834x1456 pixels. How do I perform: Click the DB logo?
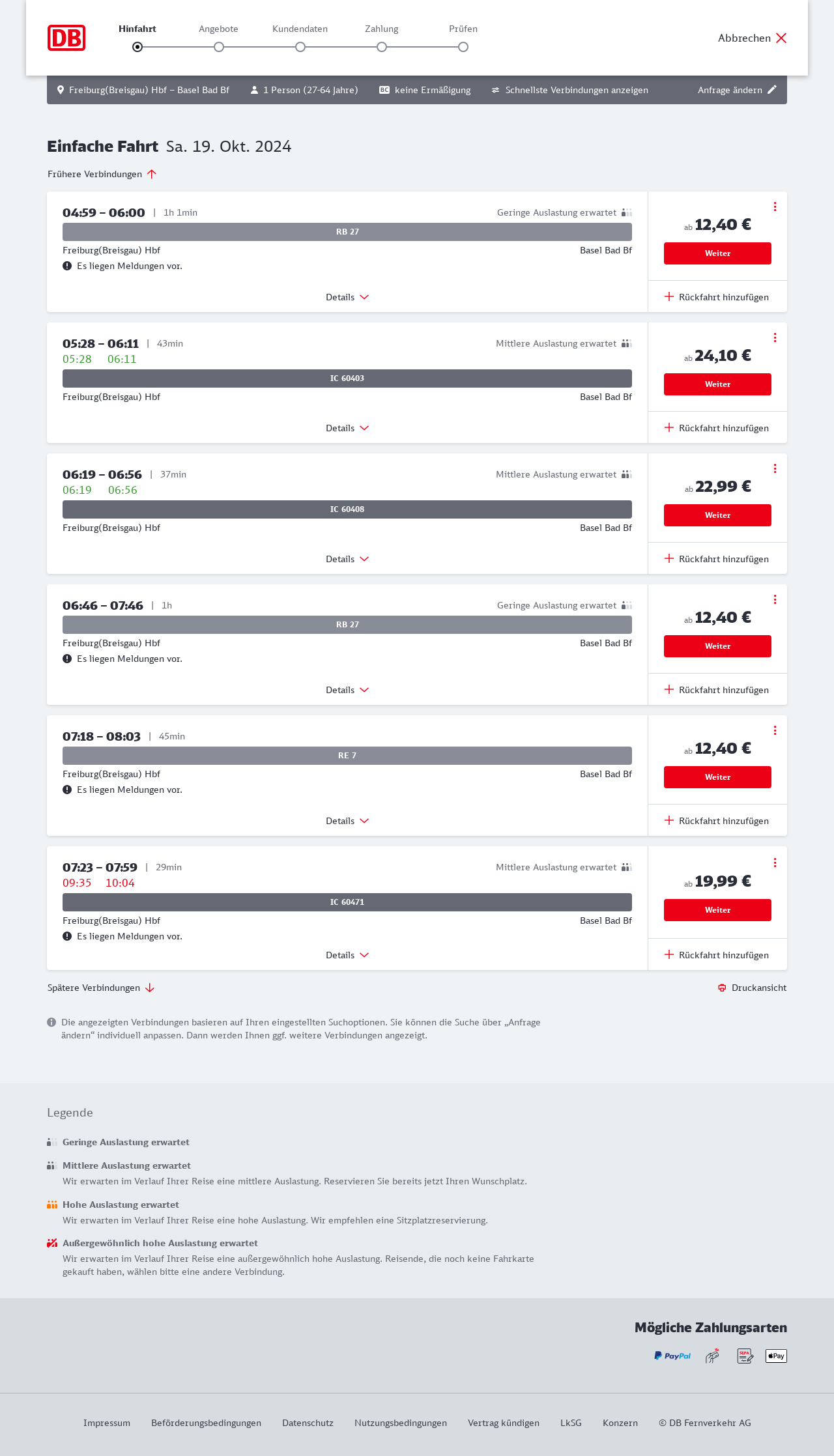point(66,38)
